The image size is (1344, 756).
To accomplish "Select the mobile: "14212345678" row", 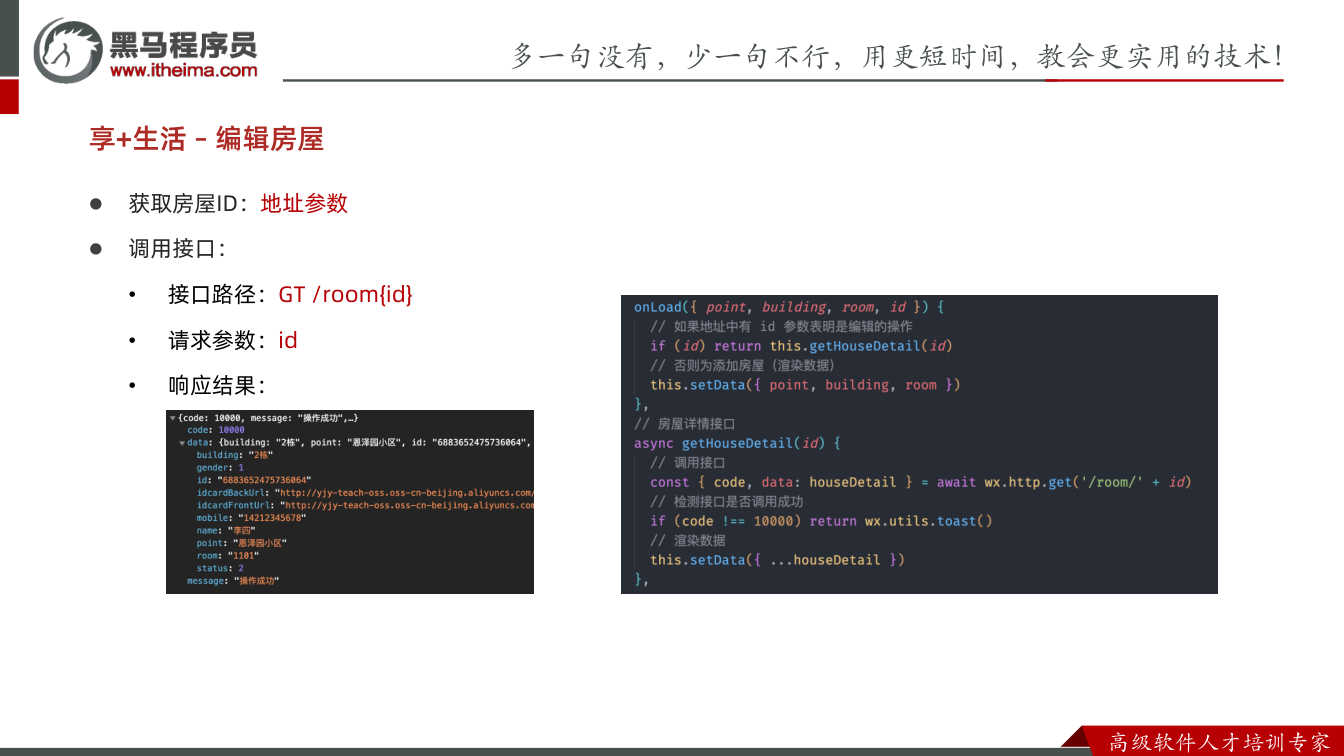I will pos(251,518).
